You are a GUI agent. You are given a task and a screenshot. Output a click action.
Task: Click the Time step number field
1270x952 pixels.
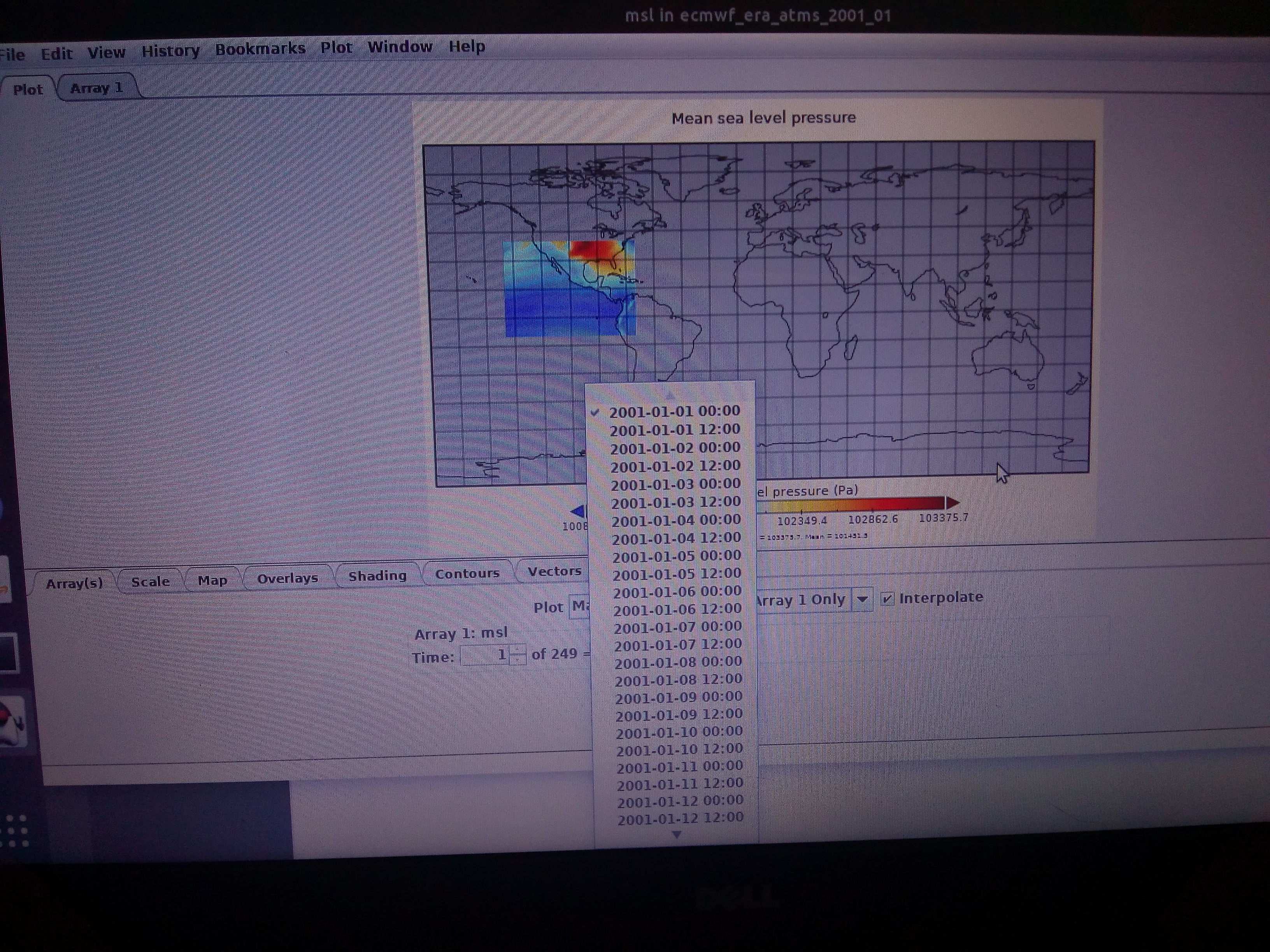[485, 655]
